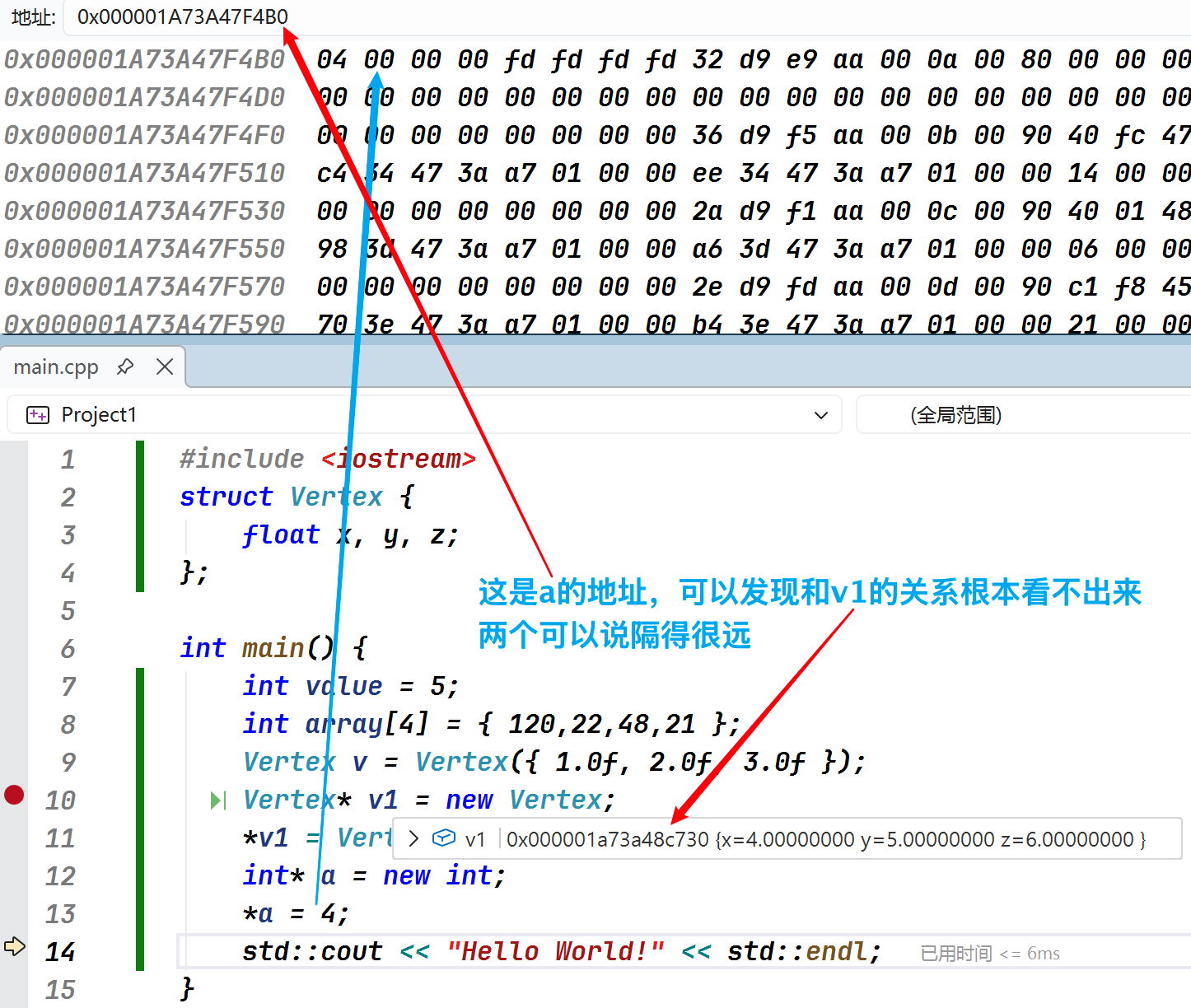Open the global scope (全局范围) dropdown
Image resolution: width=1191 pixels, height=1008 pixels.
pyautogui.click(x=1024, y=414)
